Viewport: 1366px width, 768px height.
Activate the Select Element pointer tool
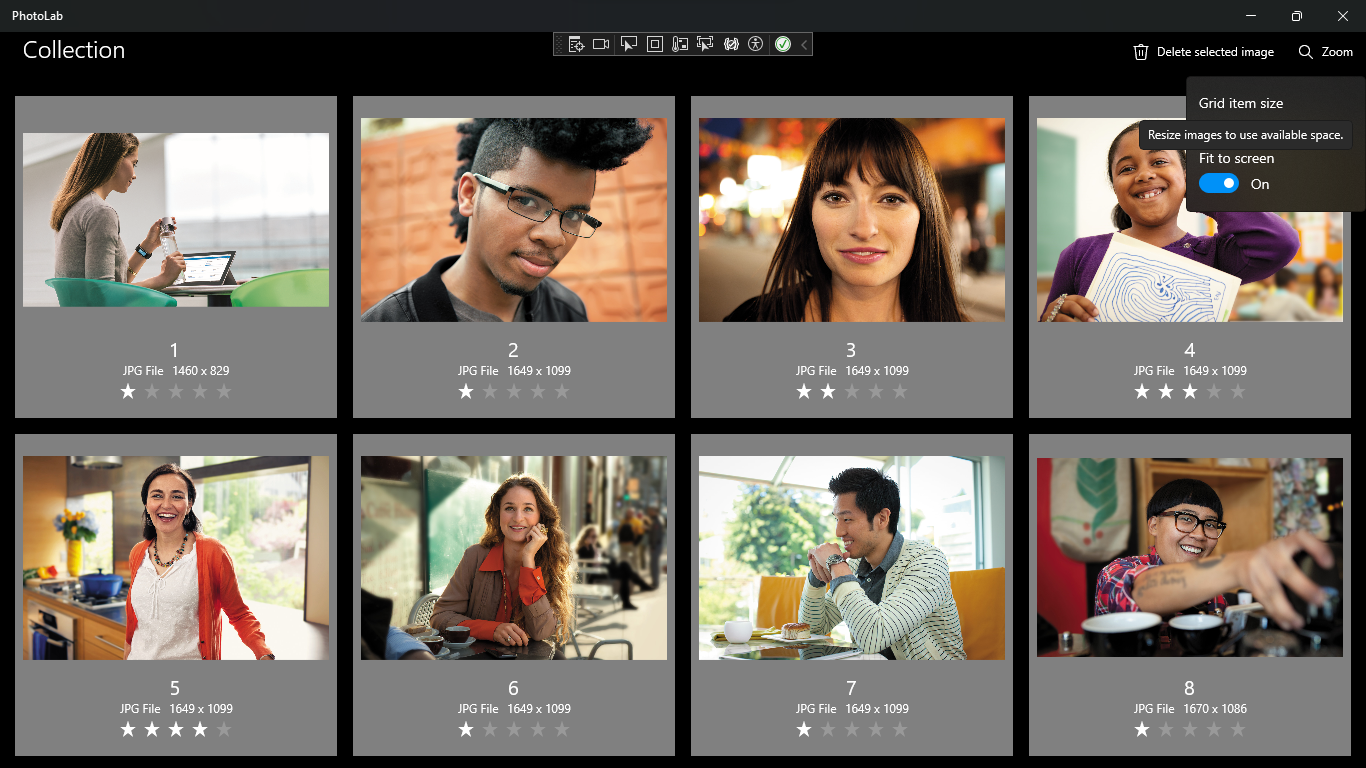(x=629, y=44)
